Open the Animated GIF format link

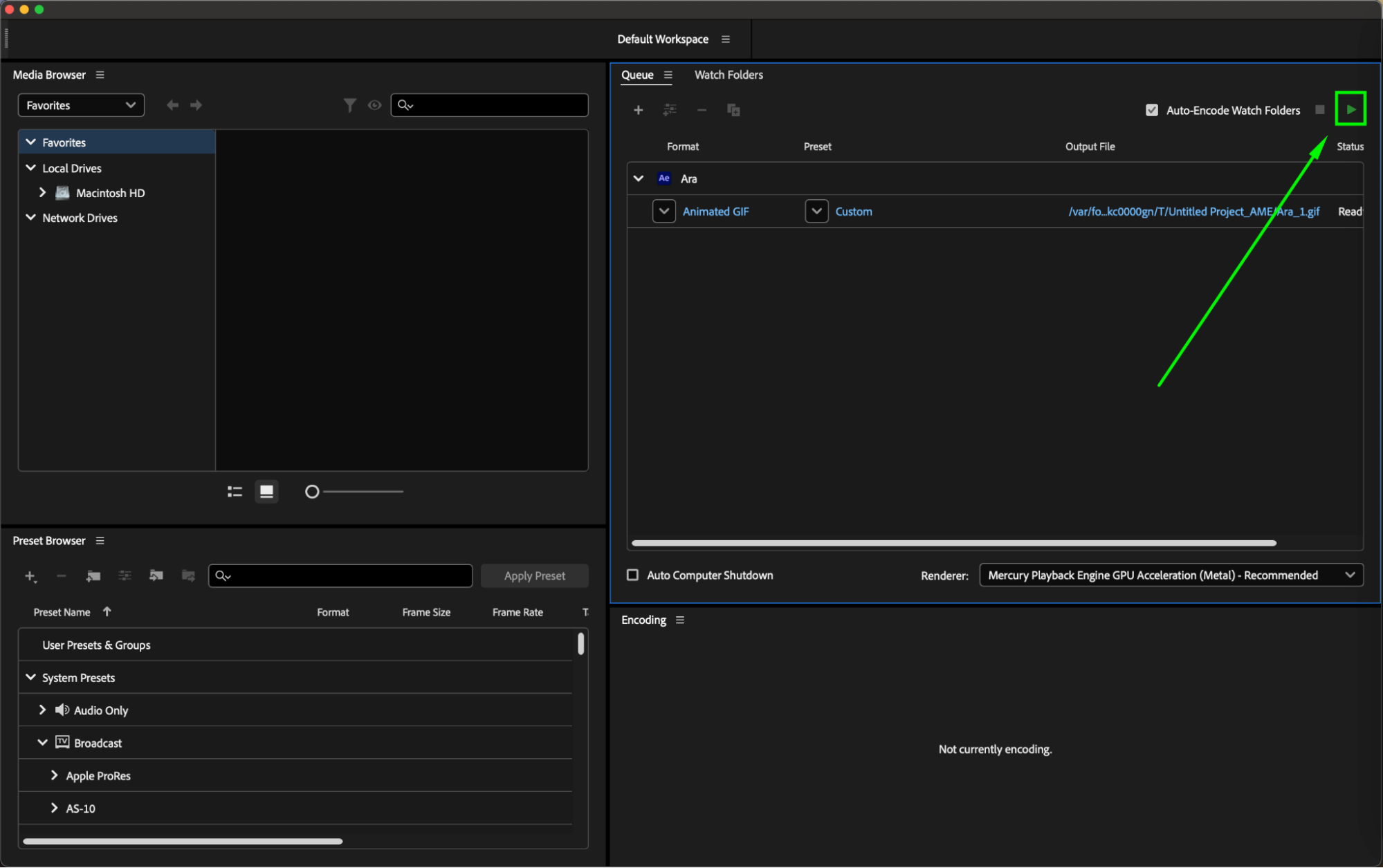715,212
